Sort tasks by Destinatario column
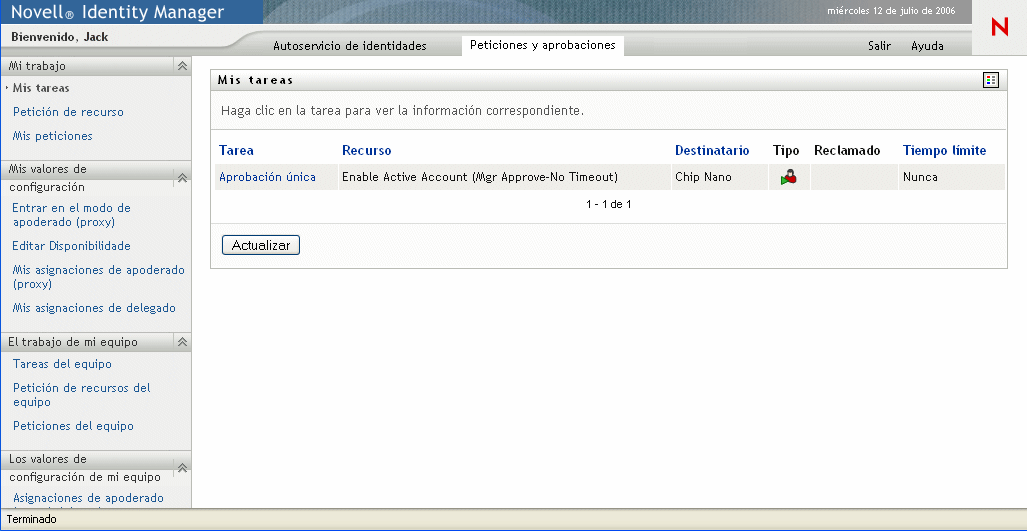1027x531 pixels. [x=712, y=151]
